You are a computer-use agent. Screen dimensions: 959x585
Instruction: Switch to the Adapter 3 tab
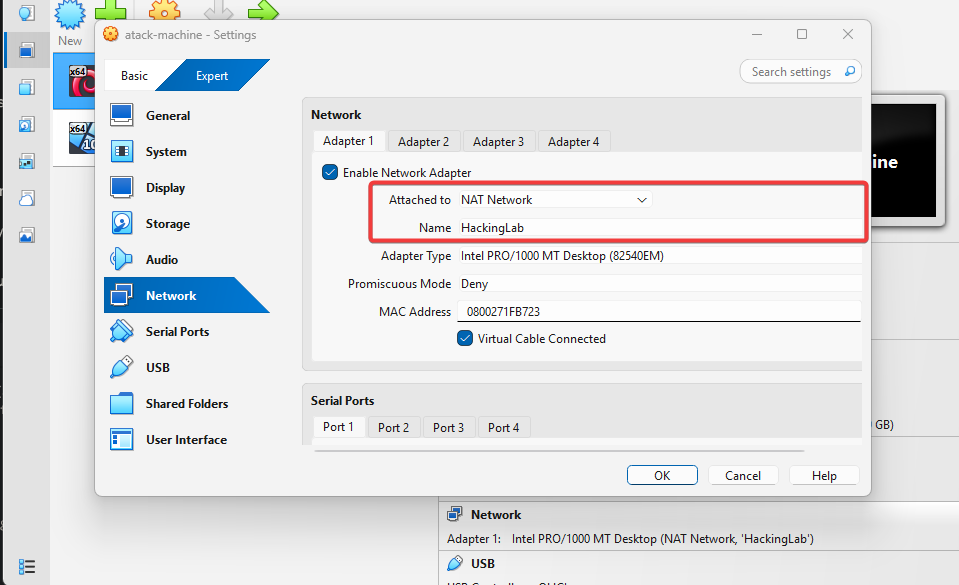pos(499,142)
